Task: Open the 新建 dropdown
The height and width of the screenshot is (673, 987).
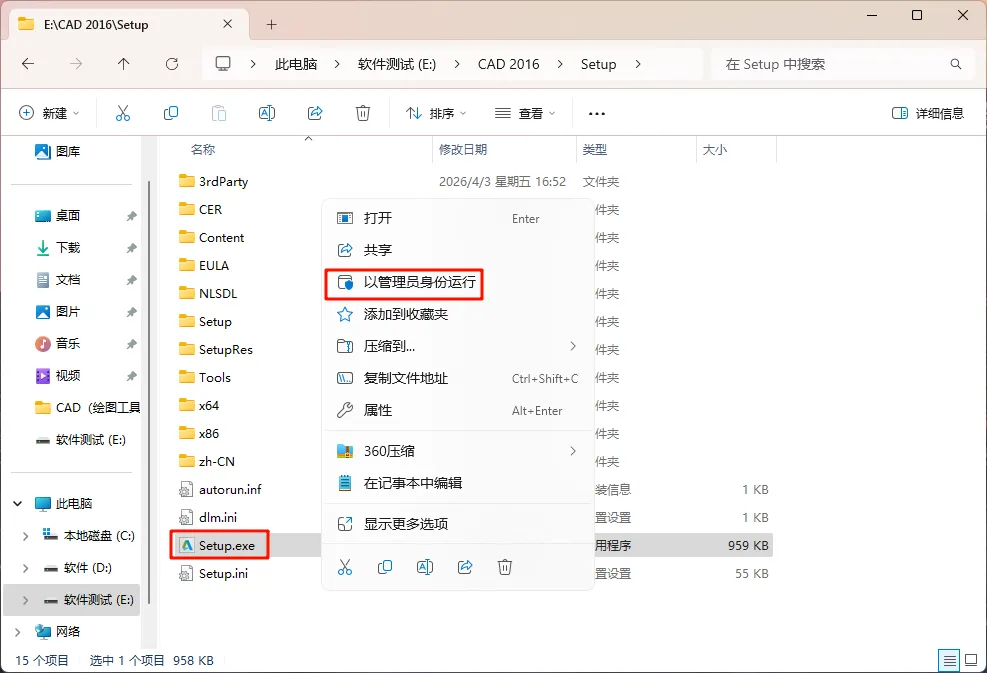Action: [x=49, y=113]
